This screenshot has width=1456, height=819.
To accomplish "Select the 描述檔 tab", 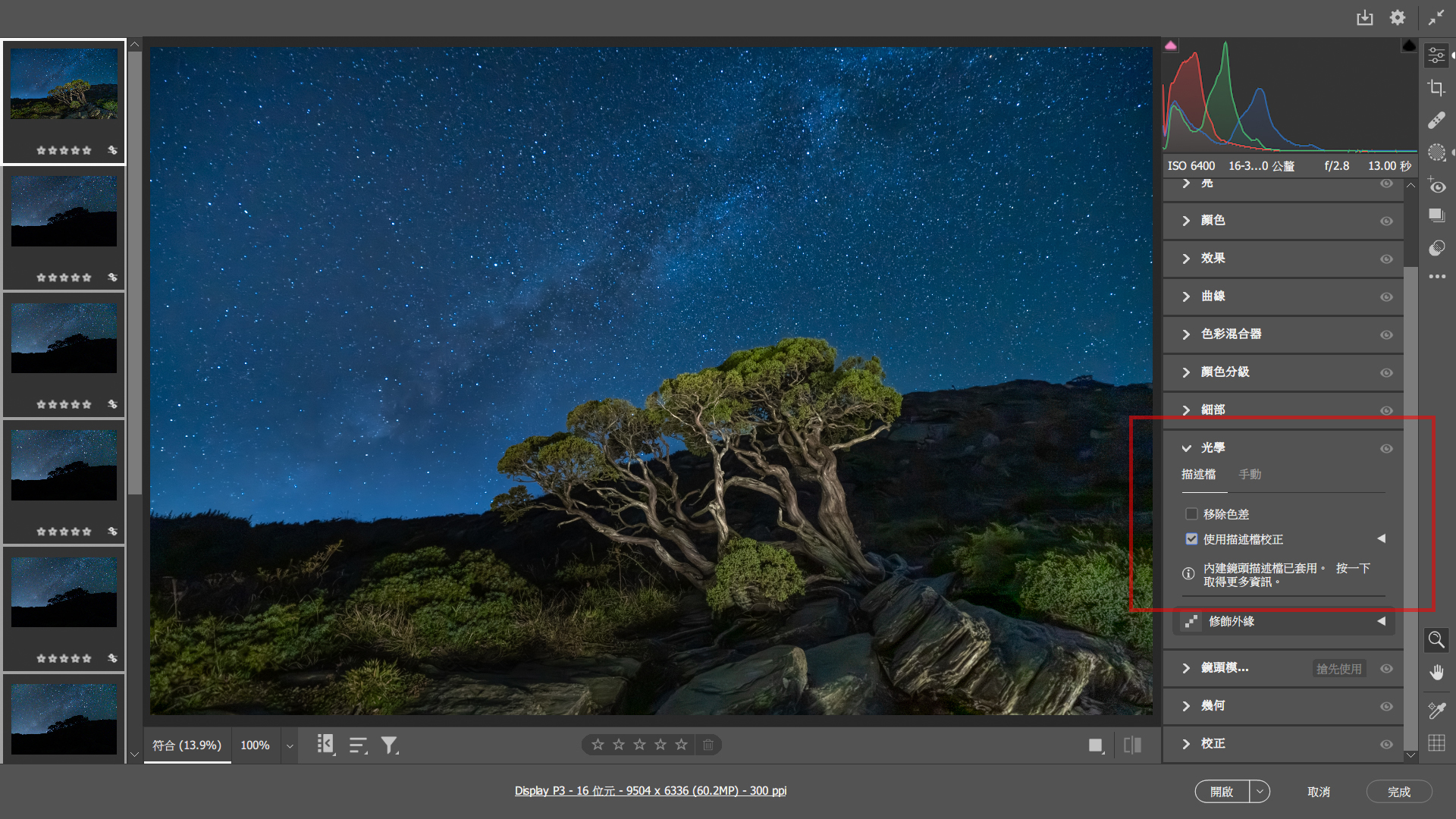I will 1198,474.
